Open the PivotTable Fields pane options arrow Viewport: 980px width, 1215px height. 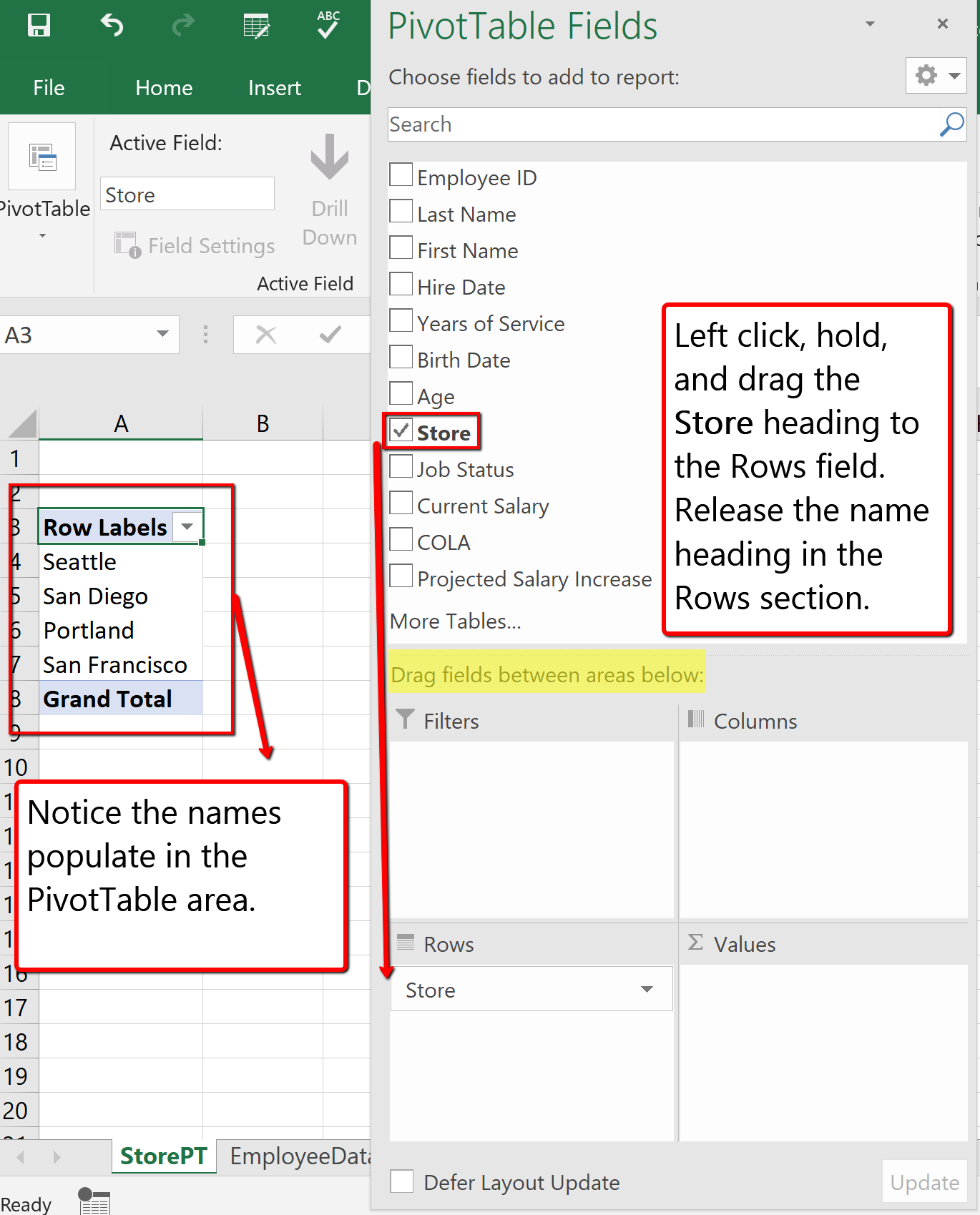(871, 24)
